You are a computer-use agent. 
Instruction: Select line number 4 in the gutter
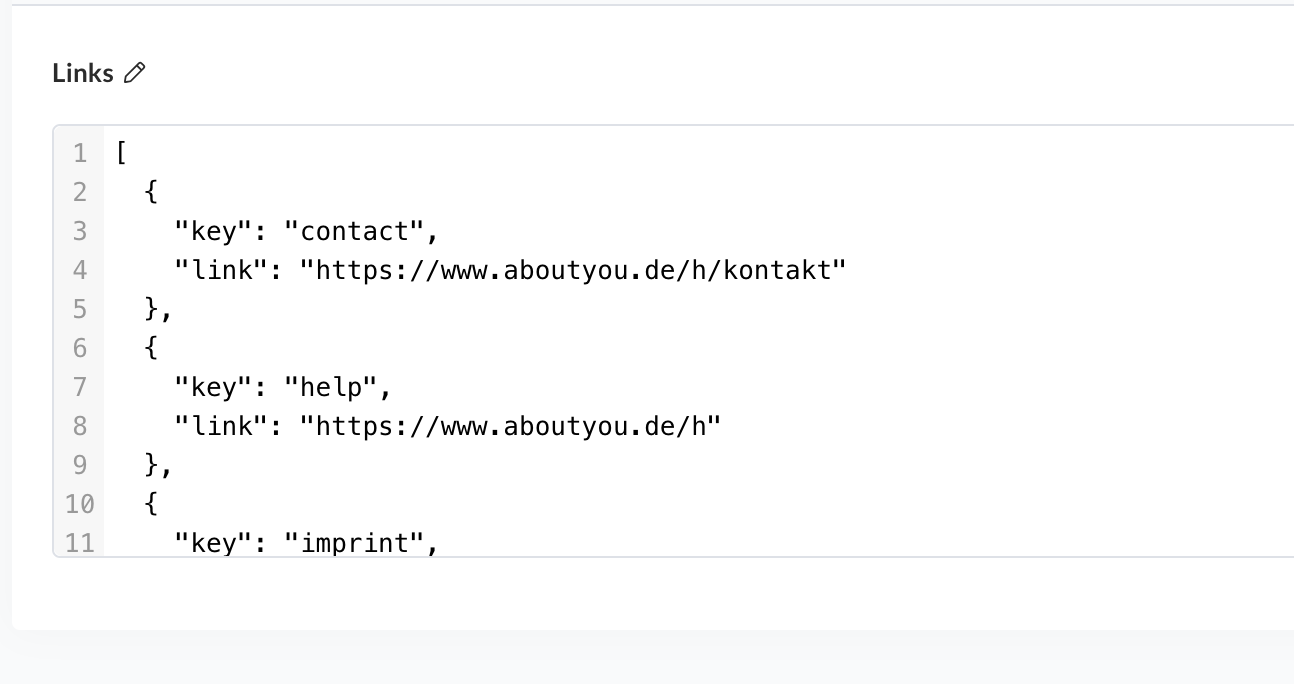point(80,270)
